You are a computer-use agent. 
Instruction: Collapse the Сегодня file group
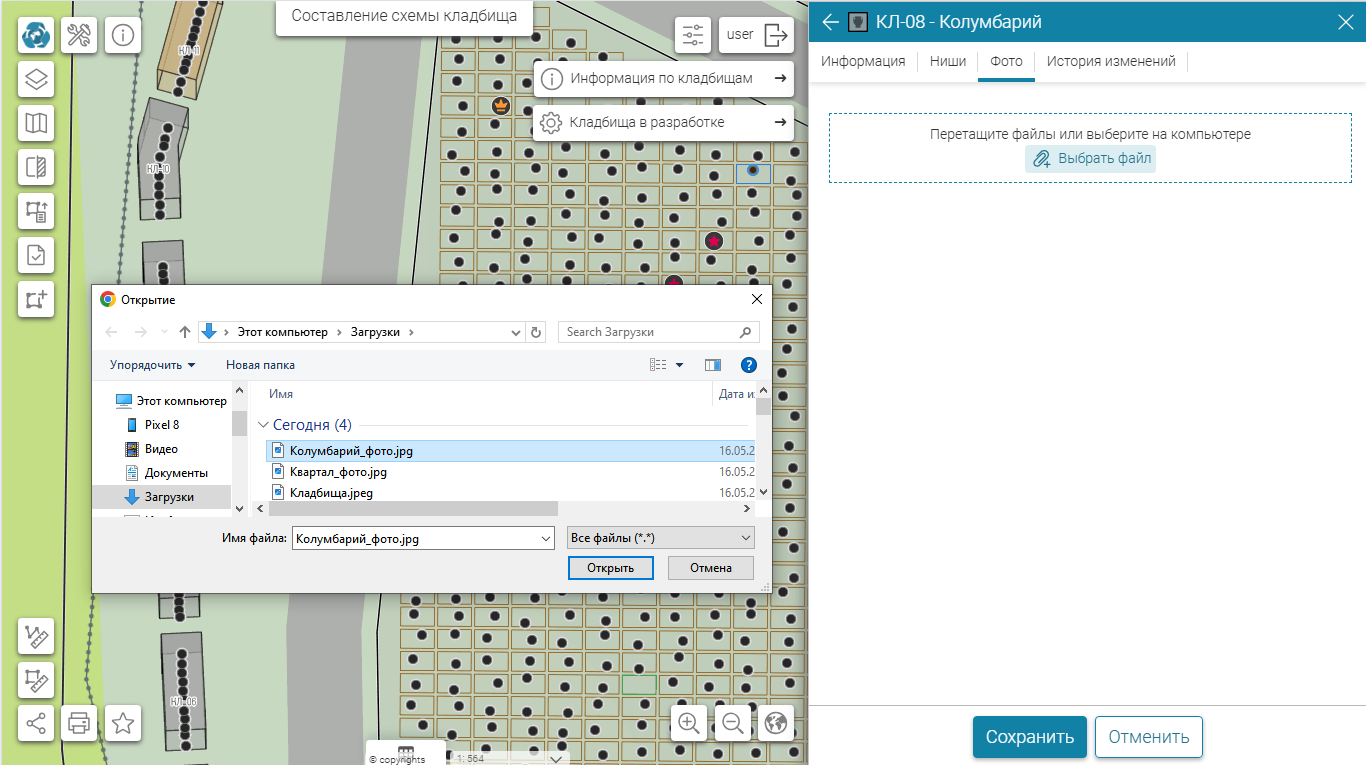(x=264, y=425)
